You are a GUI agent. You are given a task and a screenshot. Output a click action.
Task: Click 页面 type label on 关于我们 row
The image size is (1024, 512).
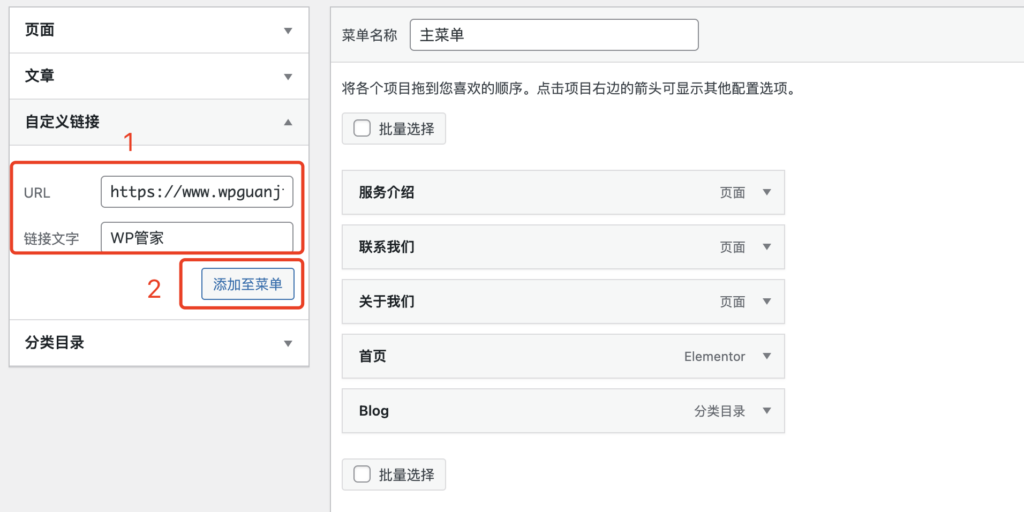coord(733,302)
